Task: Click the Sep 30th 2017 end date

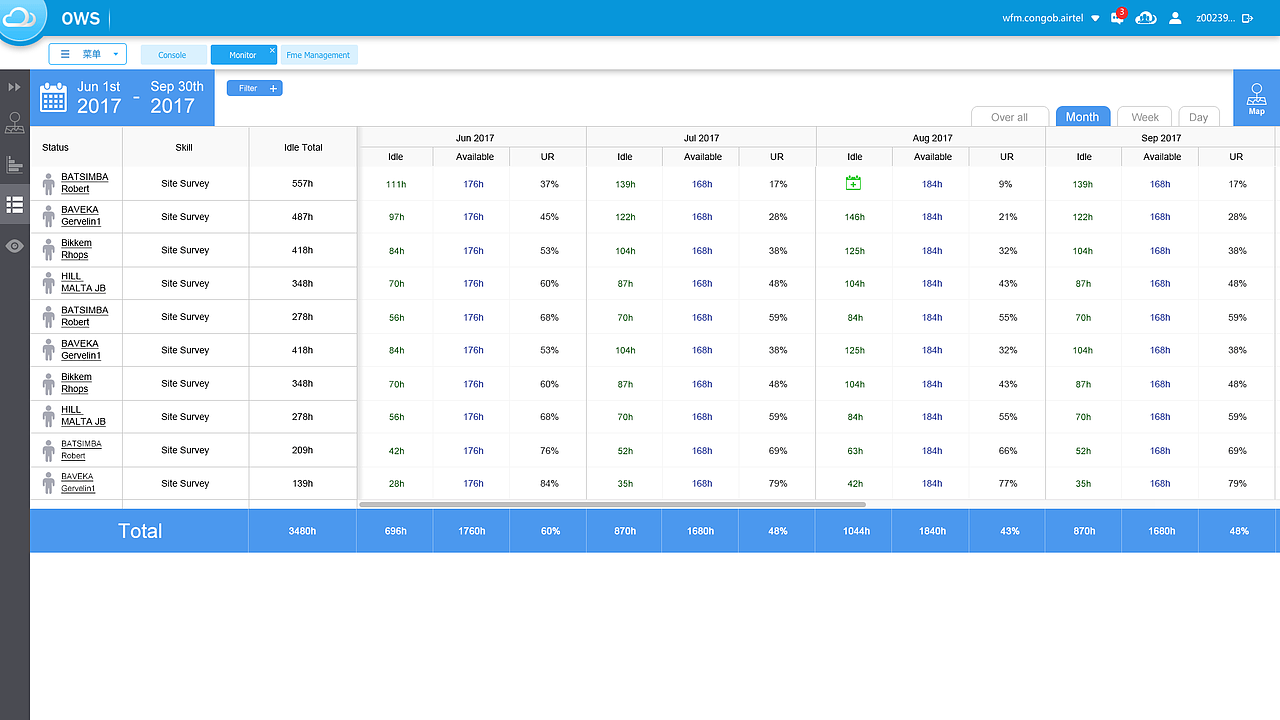Action: click(x=177, y=97)
